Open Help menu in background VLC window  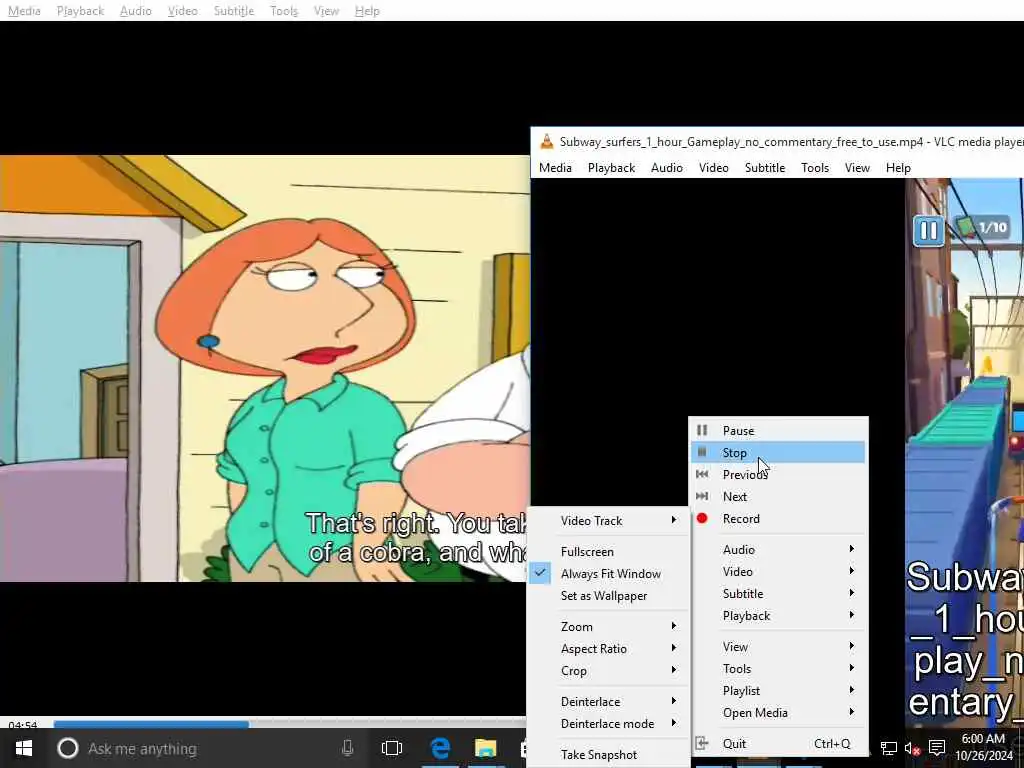367,11
